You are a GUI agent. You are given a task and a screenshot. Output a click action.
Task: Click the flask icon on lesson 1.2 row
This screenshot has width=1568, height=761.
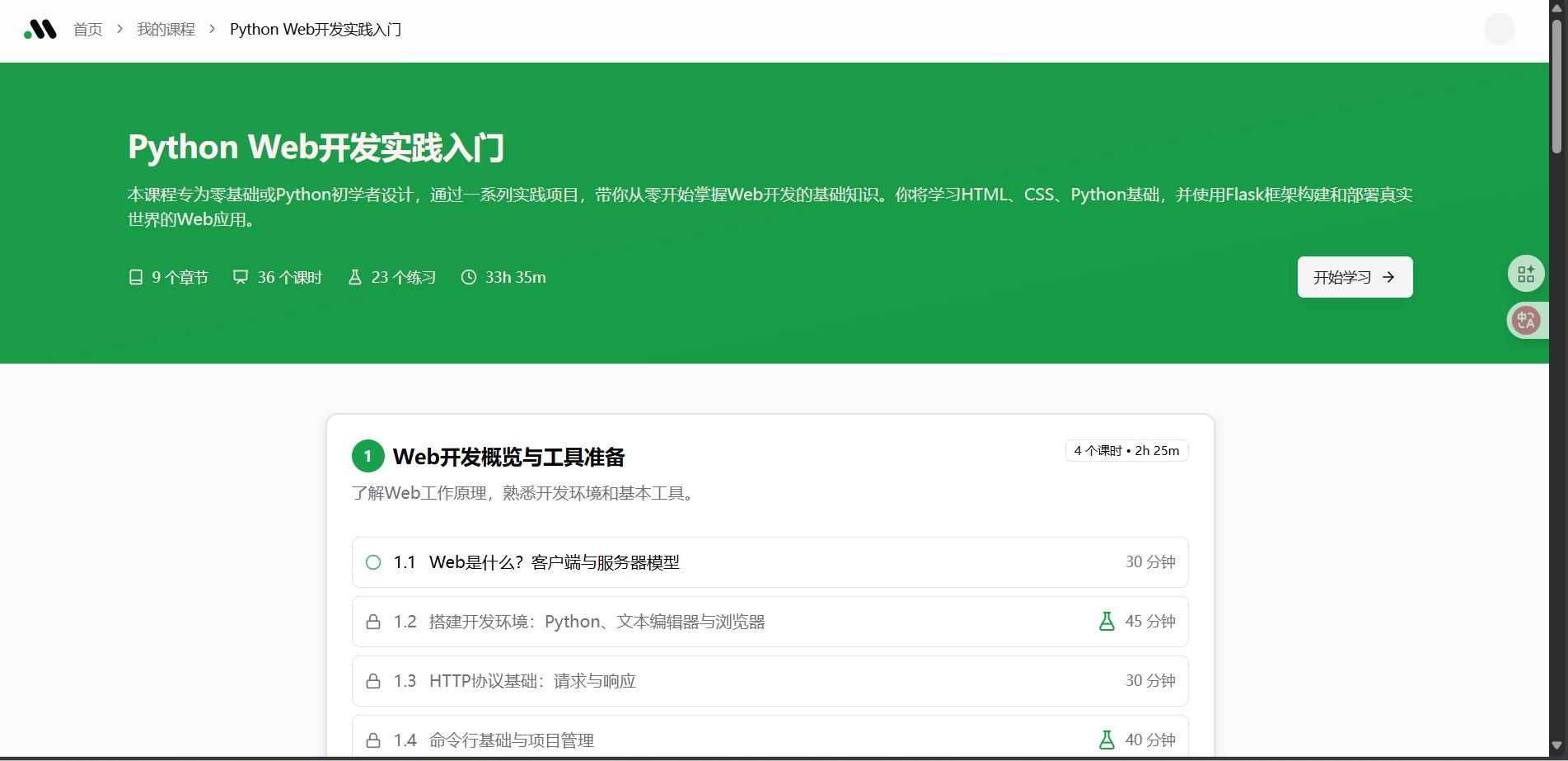1107,622
